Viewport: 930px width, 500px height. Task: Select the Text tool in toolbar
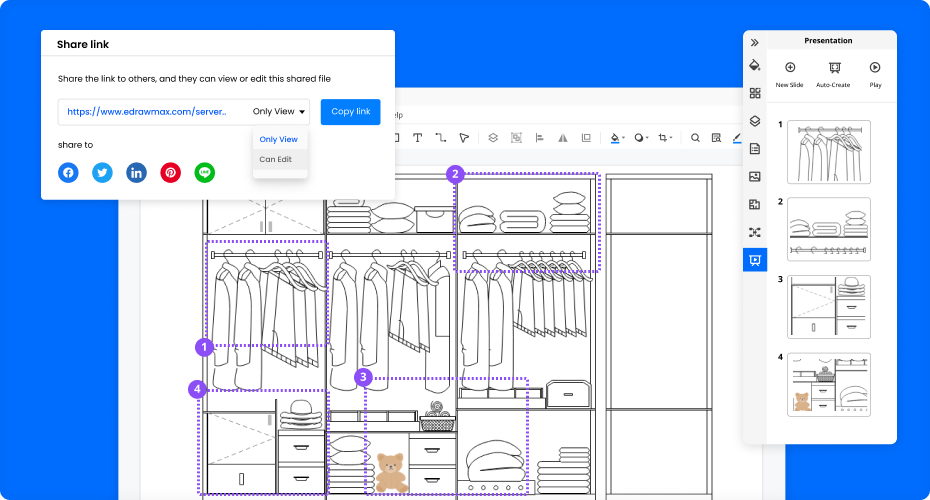(x=417, y=138)
